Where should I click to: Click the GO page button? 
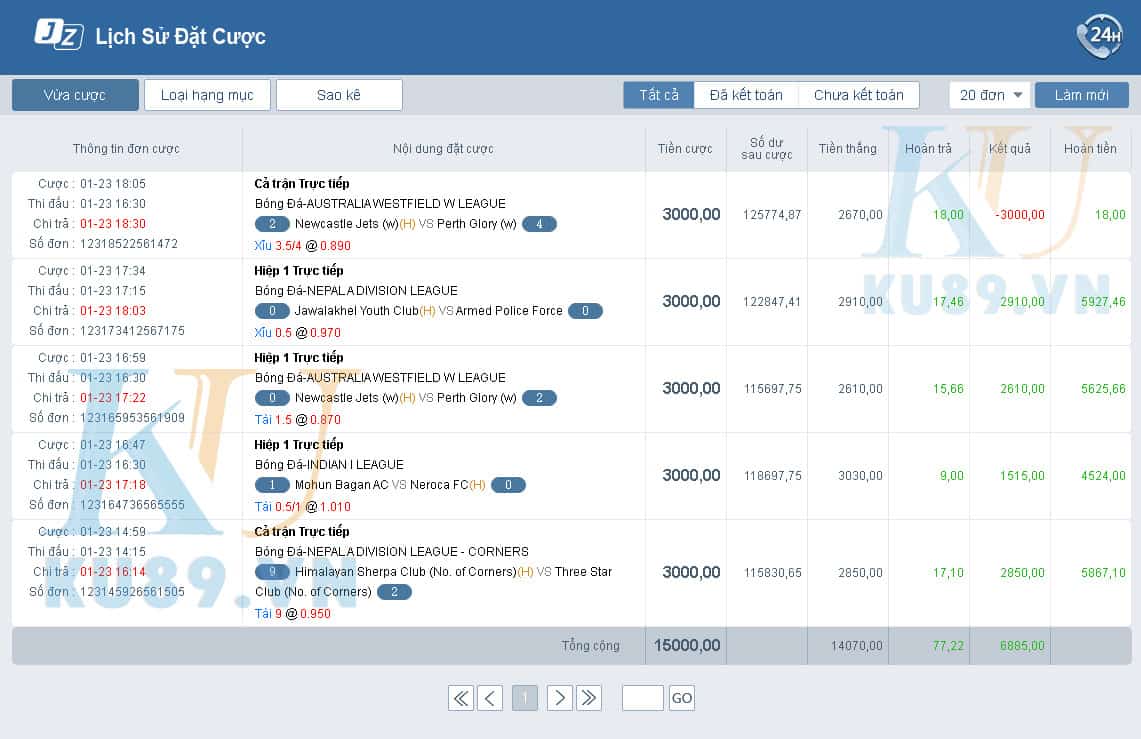(x=682, y=698)
